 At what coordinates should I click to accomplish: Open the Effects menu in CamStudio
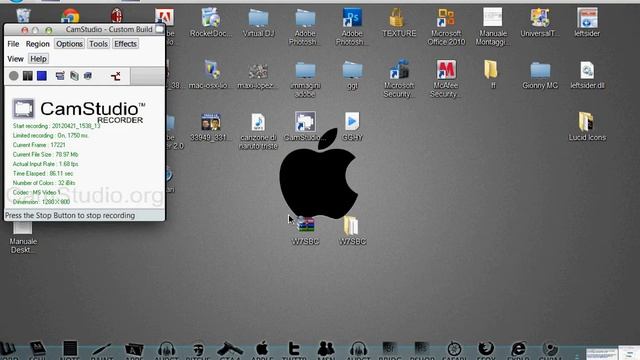click(x=125, y=44)
